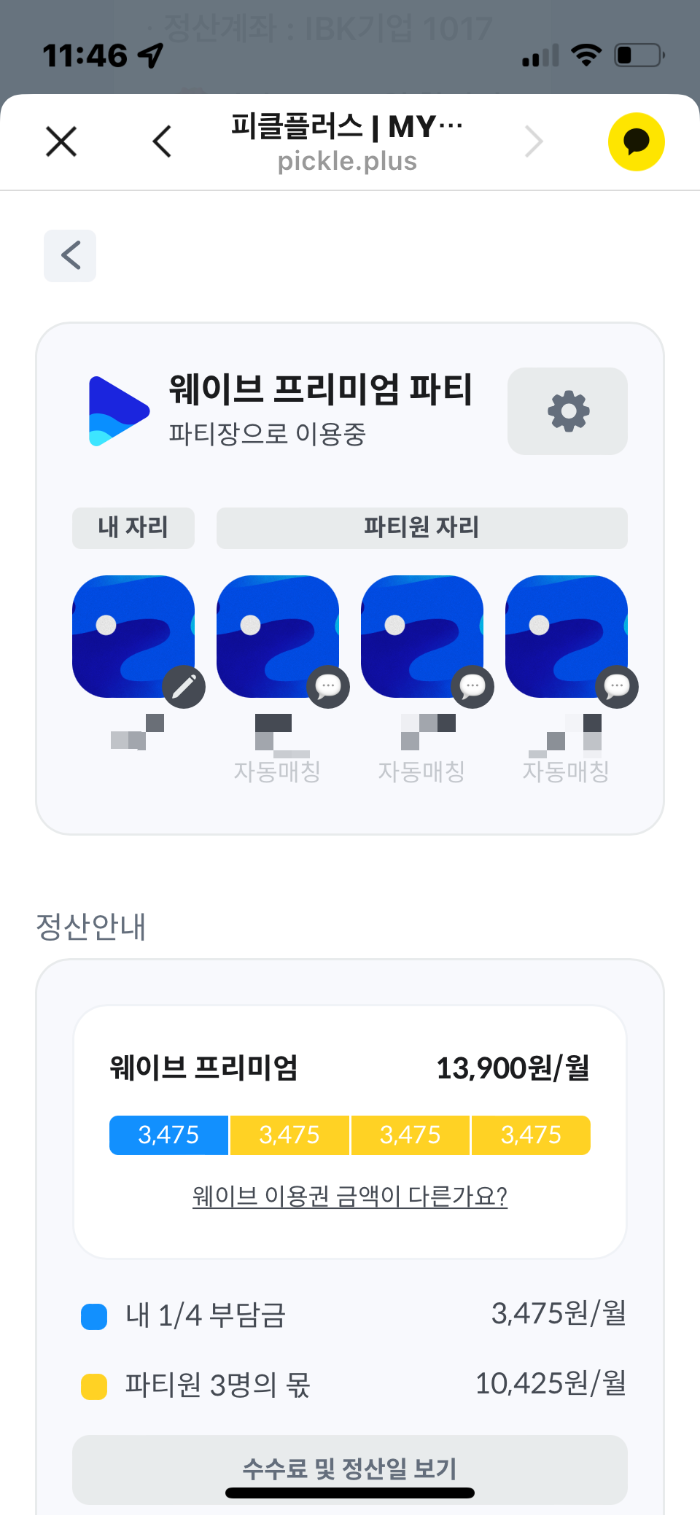This screenshot has width=700, height=1515.
Task: Tap the pickle.plus page title
Action: coord(348,160)
